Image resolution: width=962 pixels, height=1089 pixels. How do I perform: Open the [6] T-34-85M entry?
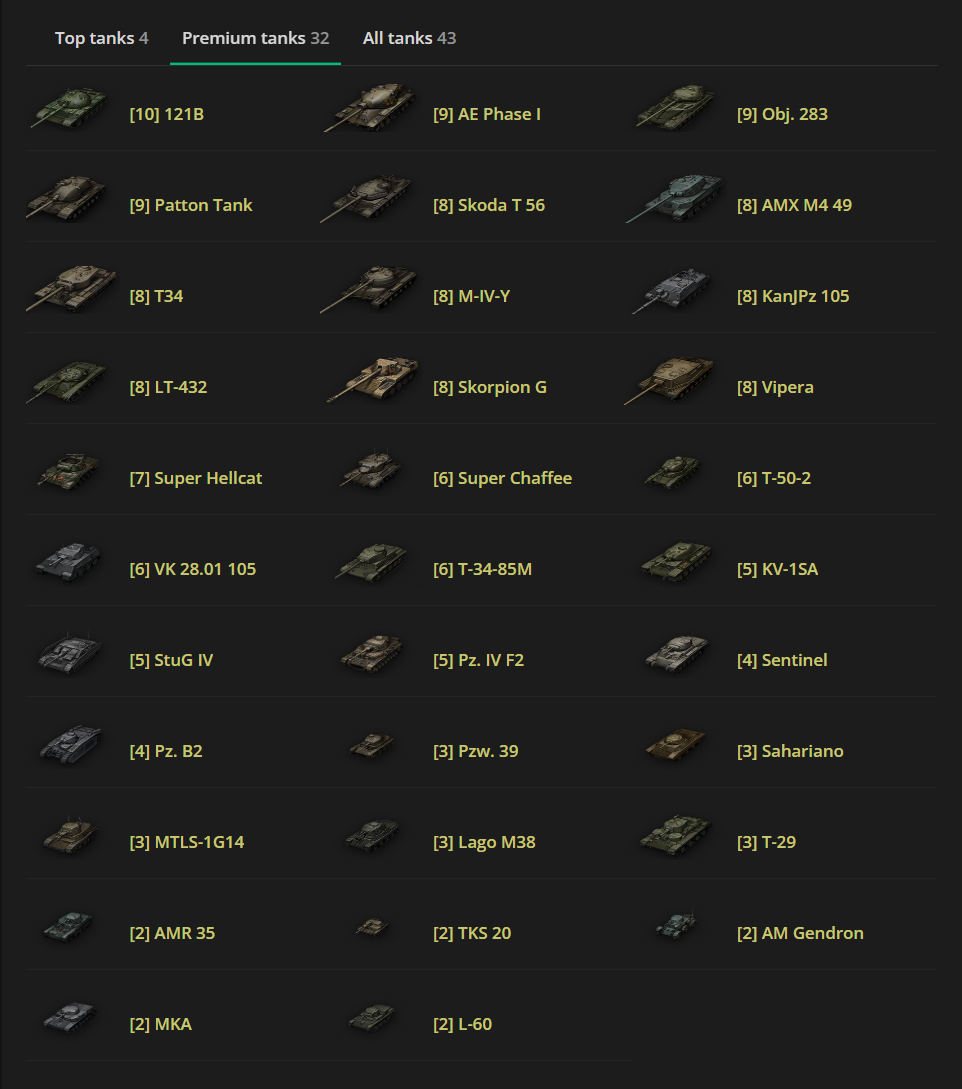pos(483,569)
